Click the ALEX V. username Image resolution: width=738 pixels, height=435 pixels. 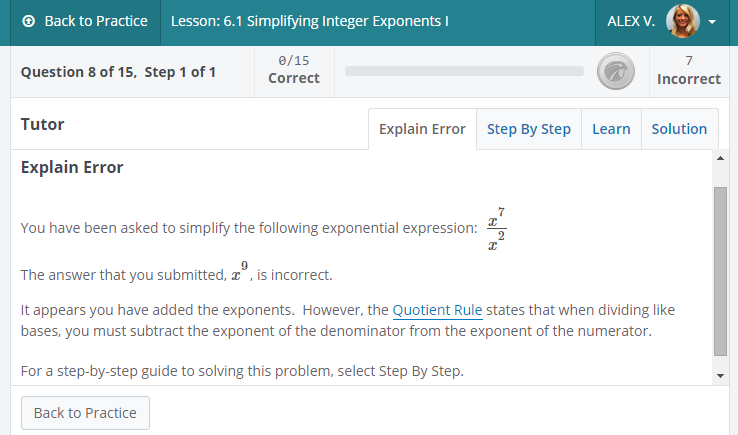pyautogui.click(x=631, y=21)
